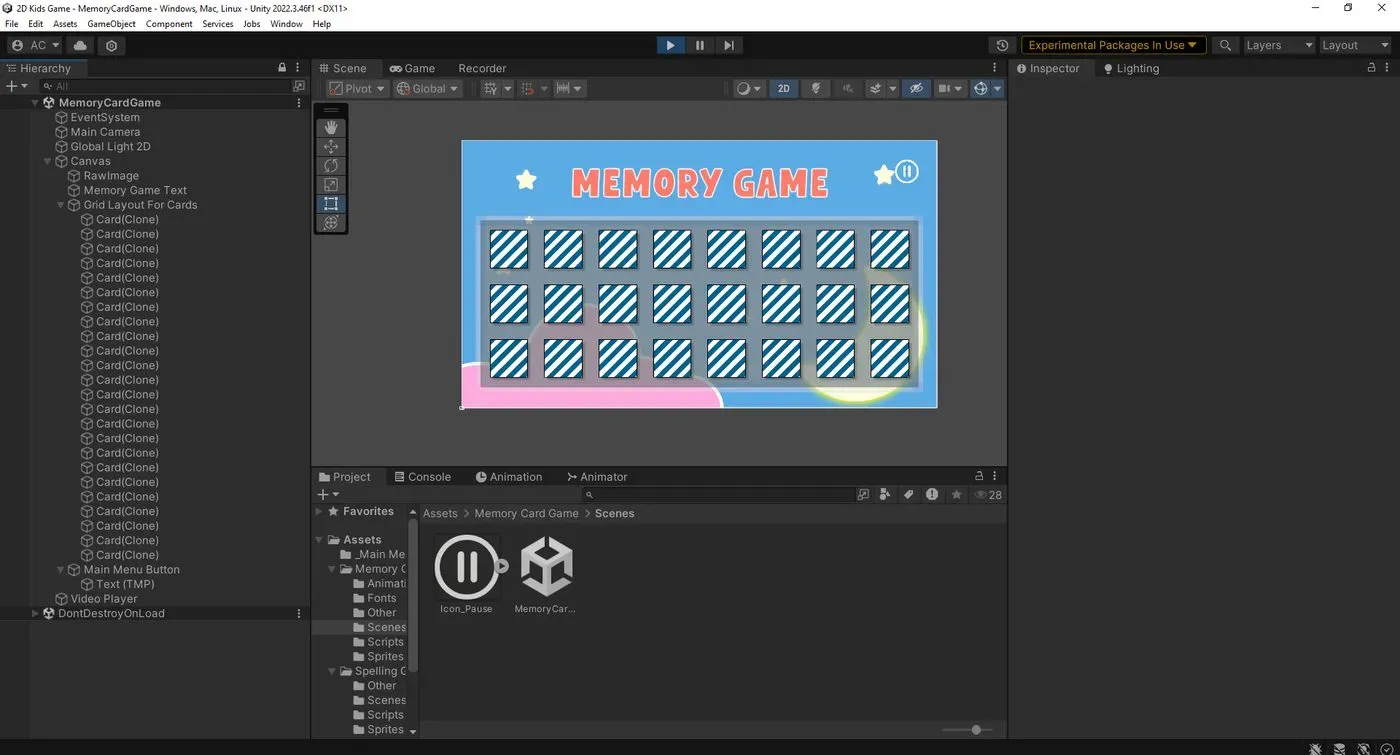Click the Search by Type icon in Project
This screenshot has height=755, width=1400.
[885, 494]
